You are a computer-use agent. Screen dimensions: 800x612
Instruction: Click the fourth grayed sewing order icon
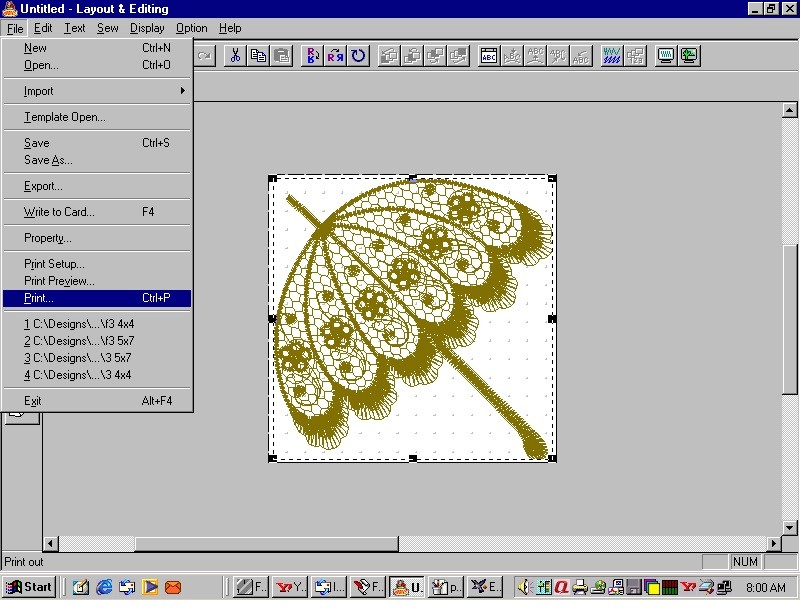coord(458,56)
